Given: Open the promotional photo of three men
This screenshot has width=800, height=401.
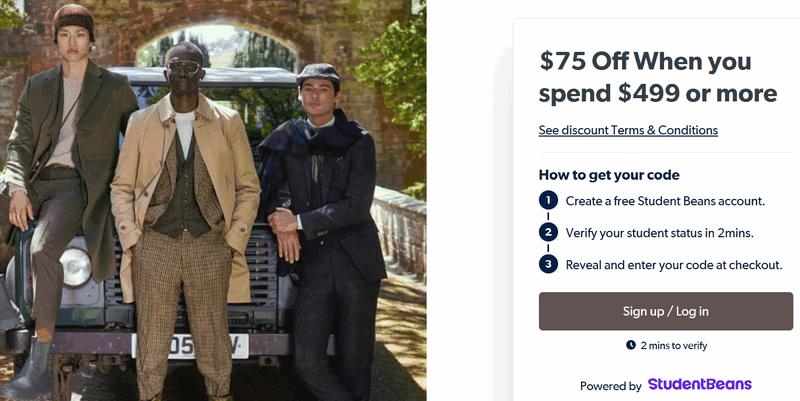Looking at the screenshot, I should [213, 200].
